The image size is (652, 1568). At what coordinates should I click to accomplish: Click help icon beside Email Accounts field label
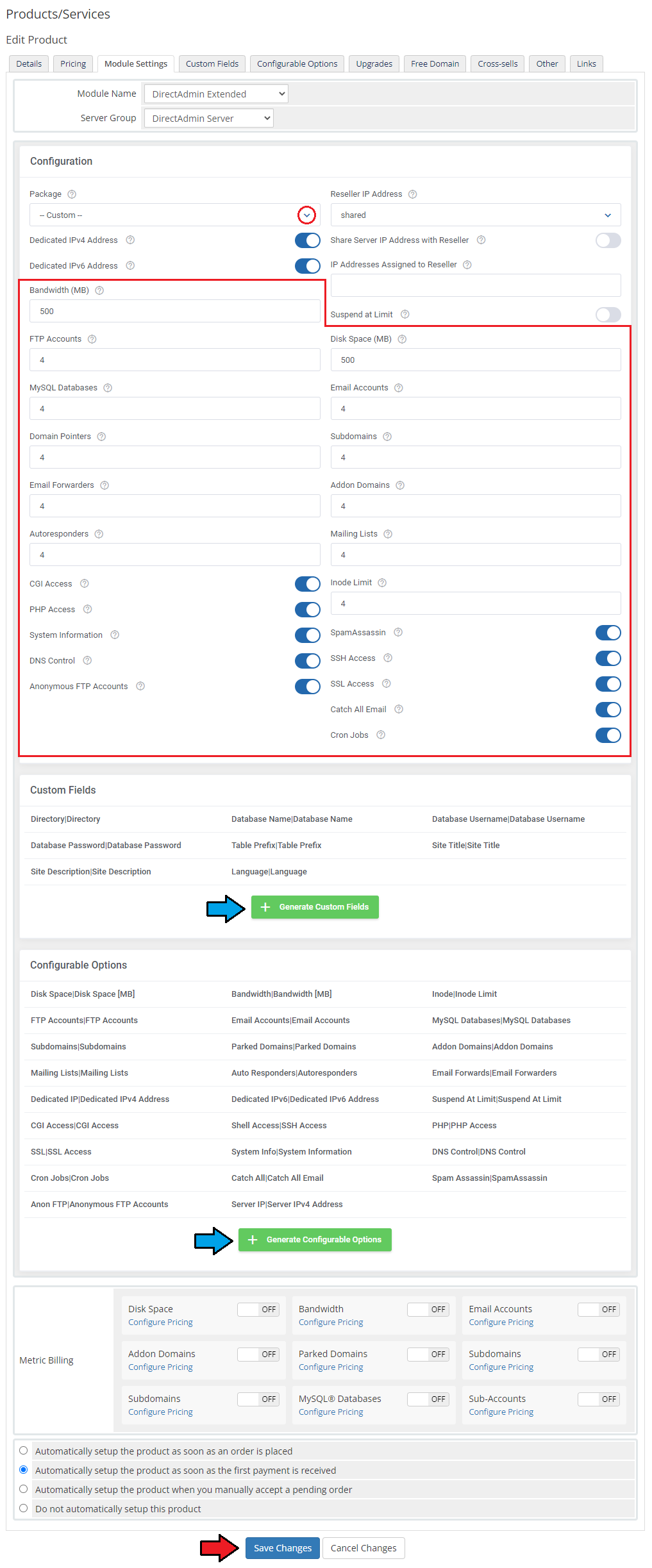point(399,388)
